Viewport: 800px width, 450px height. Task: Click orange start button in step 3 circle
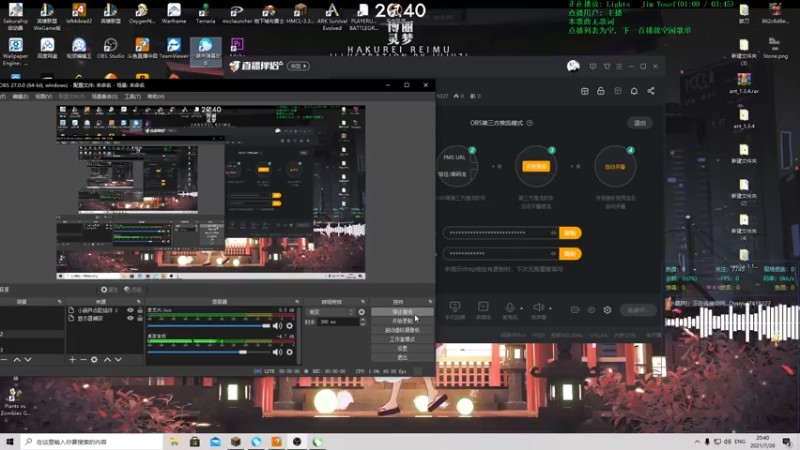[x=536, y=166]
